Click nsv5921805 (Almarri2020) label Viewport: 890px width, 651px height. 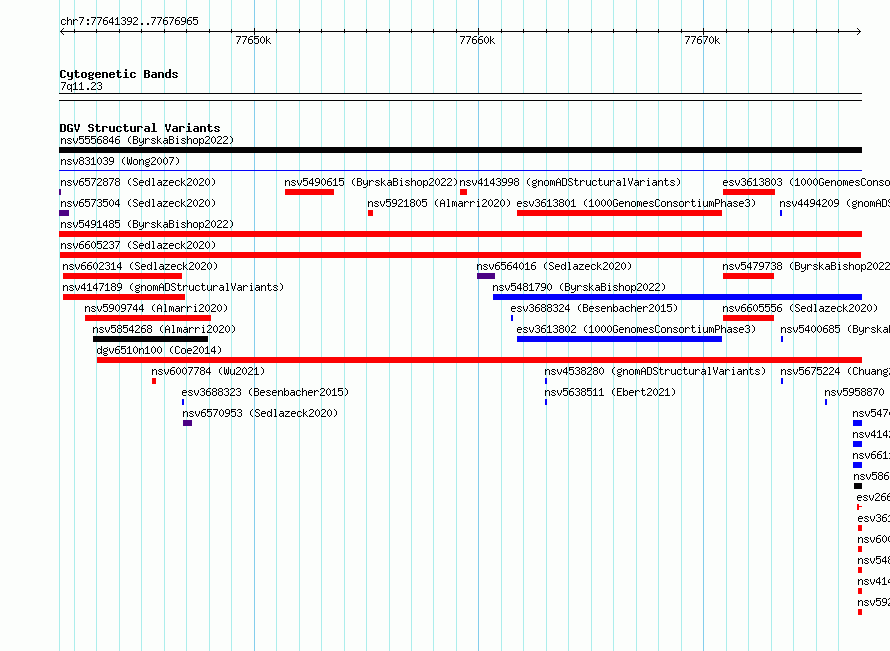[x=439, y=203]
